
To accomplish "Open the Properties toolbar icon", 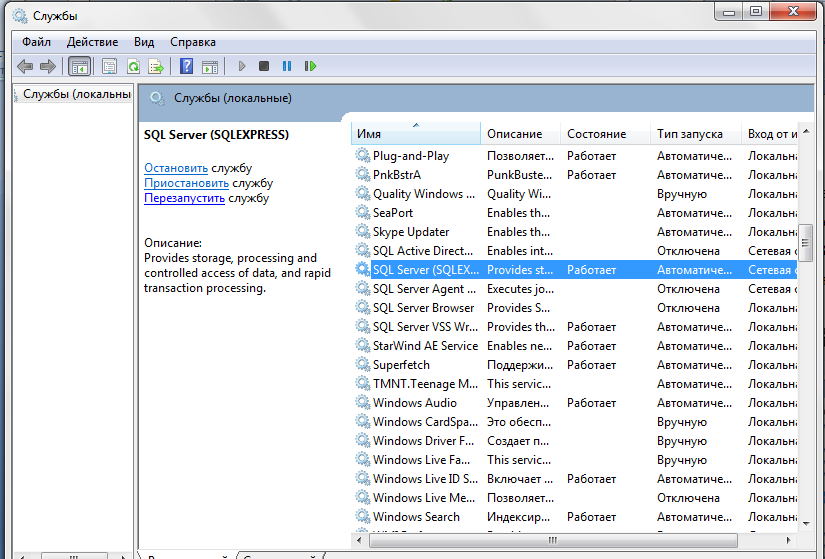I will 109,66.
